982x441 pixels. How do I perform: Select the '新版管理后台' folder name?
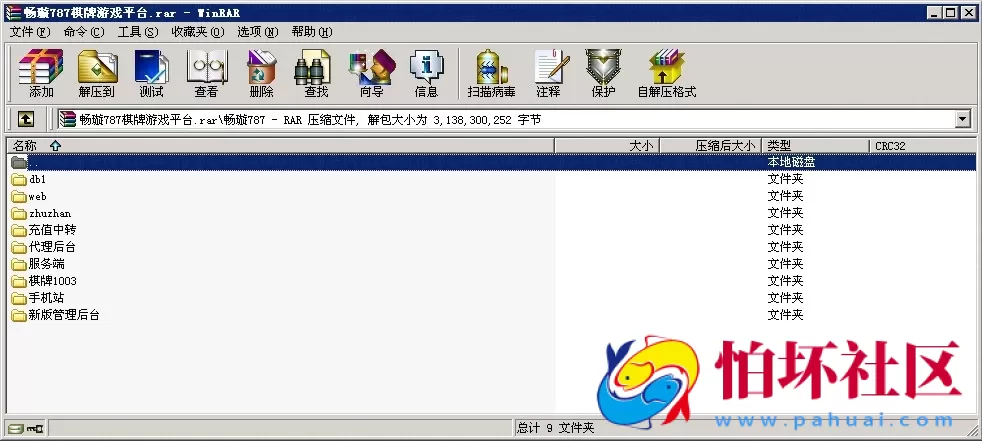coord(64,315)
